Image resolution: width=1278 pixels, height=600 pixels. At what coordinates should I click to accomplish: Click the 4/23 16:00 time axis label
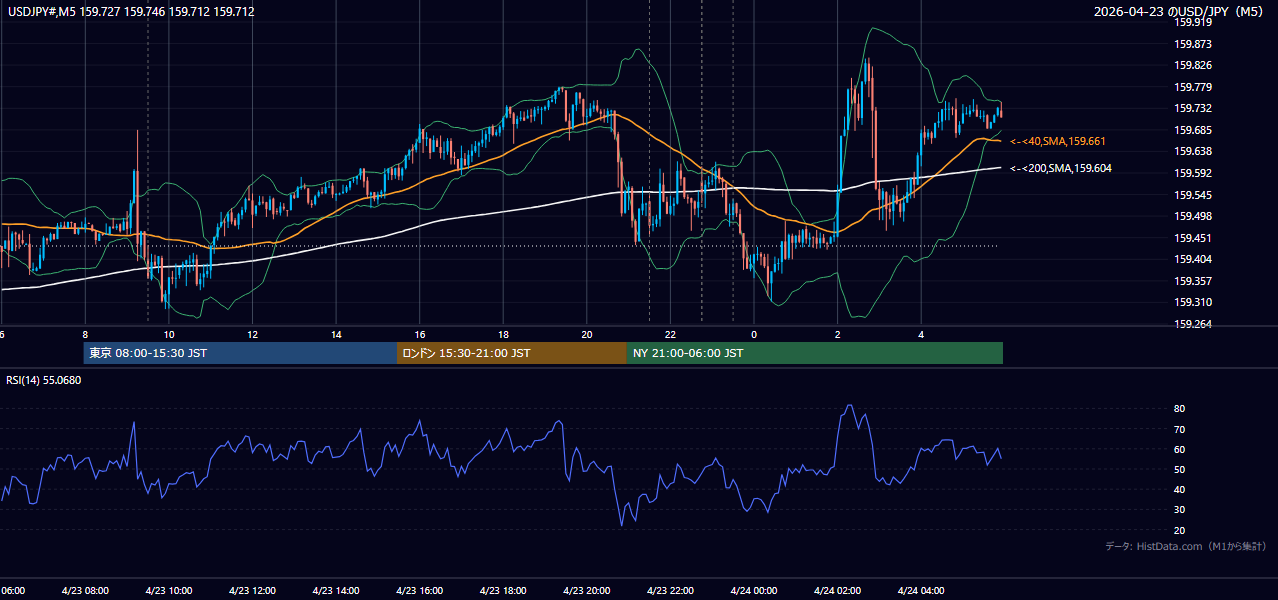(x=419, y=591)
